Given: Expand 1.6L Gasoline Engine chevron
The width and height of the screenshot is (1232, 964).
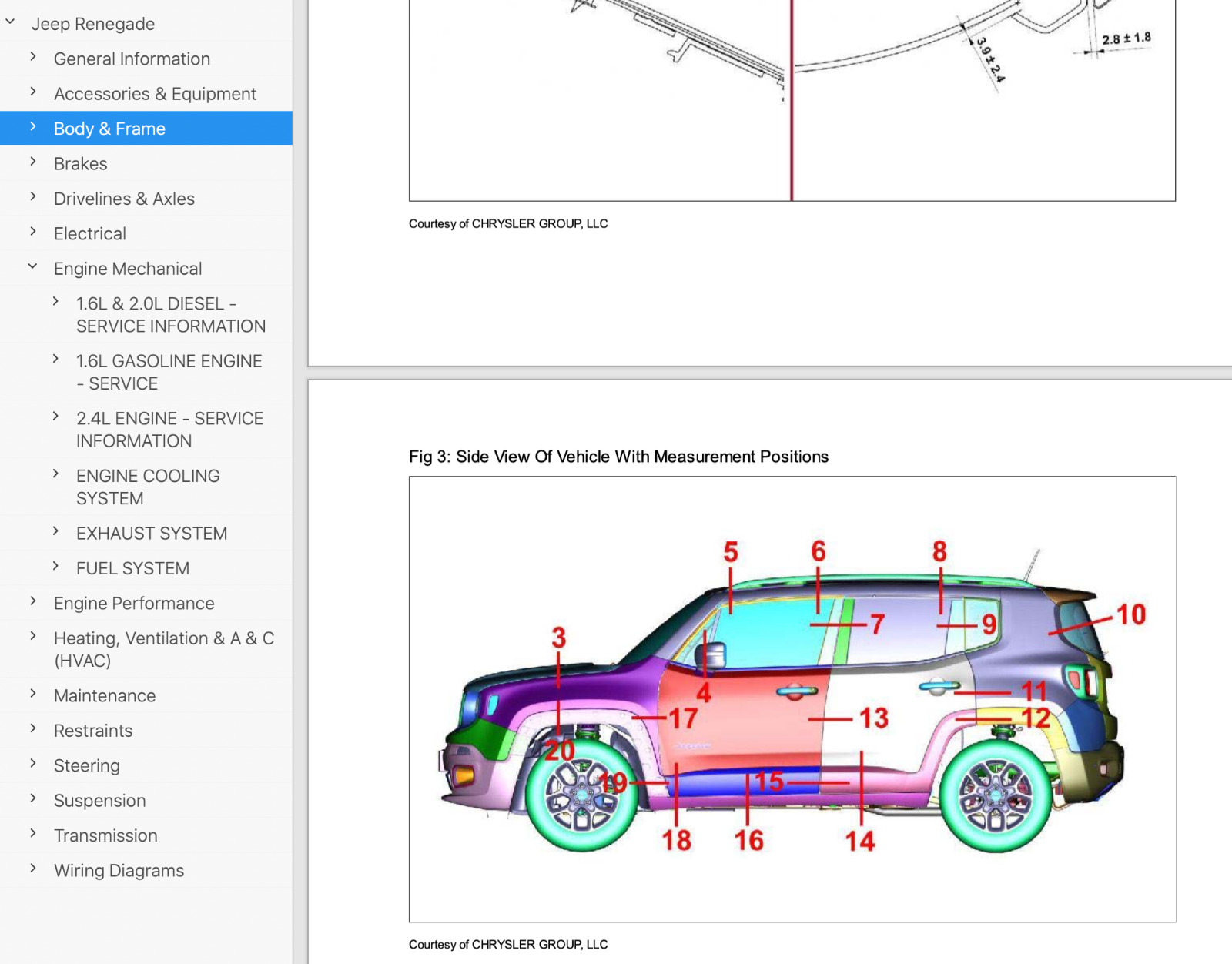Looking at the screenshot, I should pyautogui.click(x=55, y=360).
